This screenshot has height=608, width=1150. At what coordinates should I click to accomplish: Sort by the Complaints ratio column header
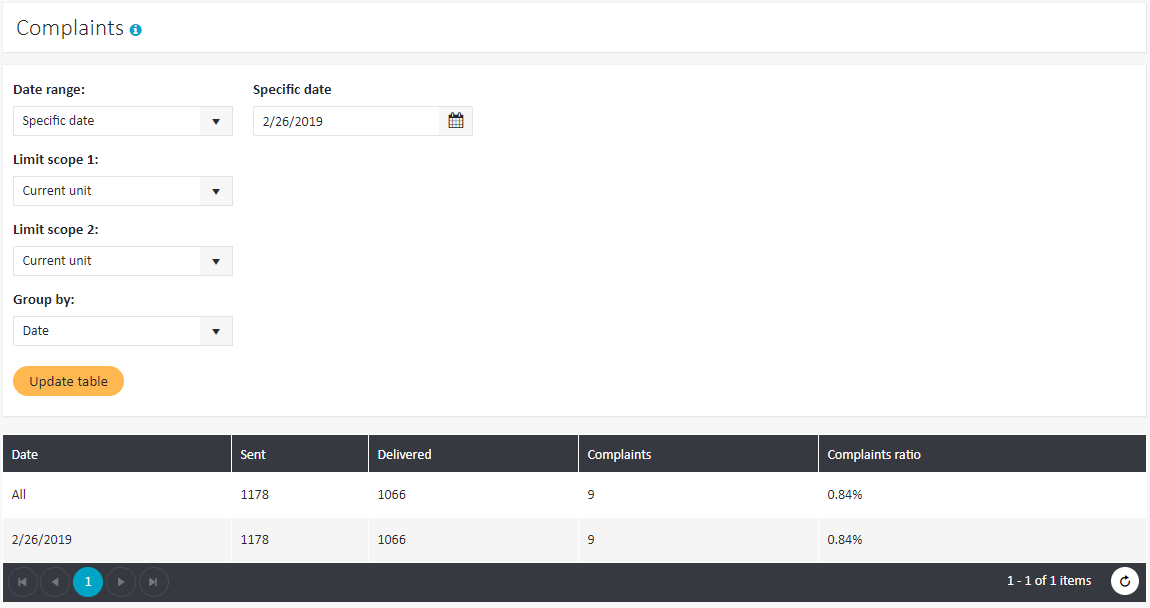coord(873,454)
